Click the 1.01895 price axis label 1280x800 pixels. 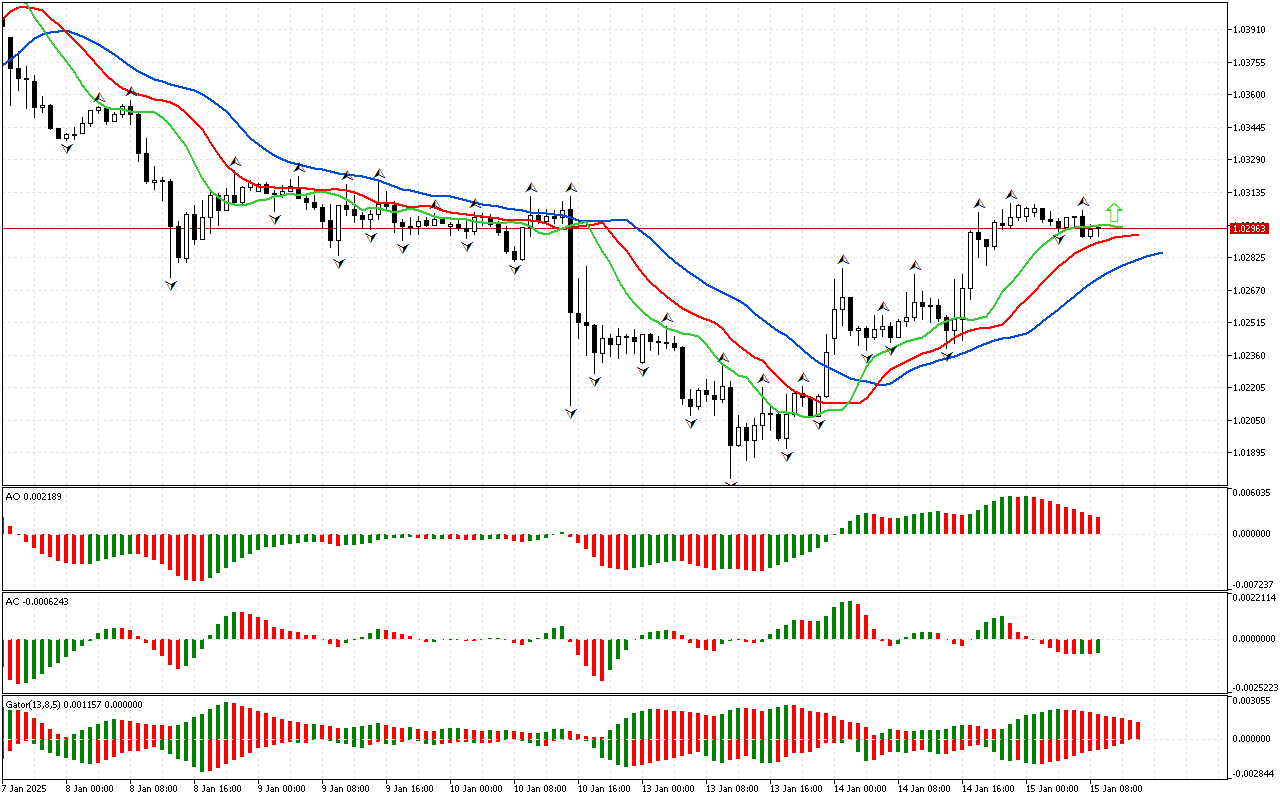pyautogui.click(x=1251, y=452)
